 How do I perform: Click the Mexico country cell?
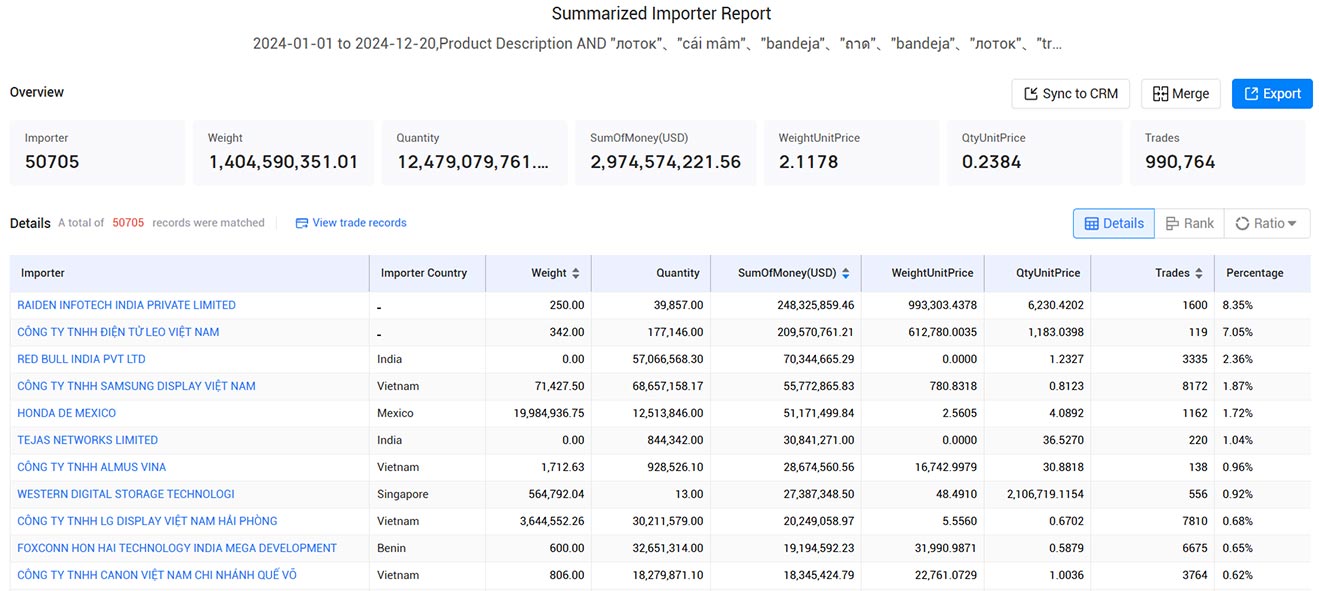395,413
